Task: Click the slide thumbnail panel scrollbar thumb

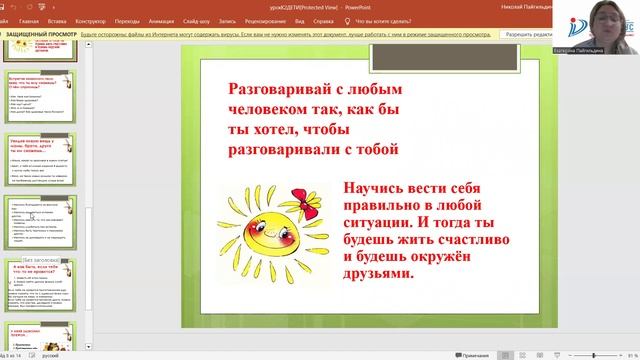Action: 88,259
